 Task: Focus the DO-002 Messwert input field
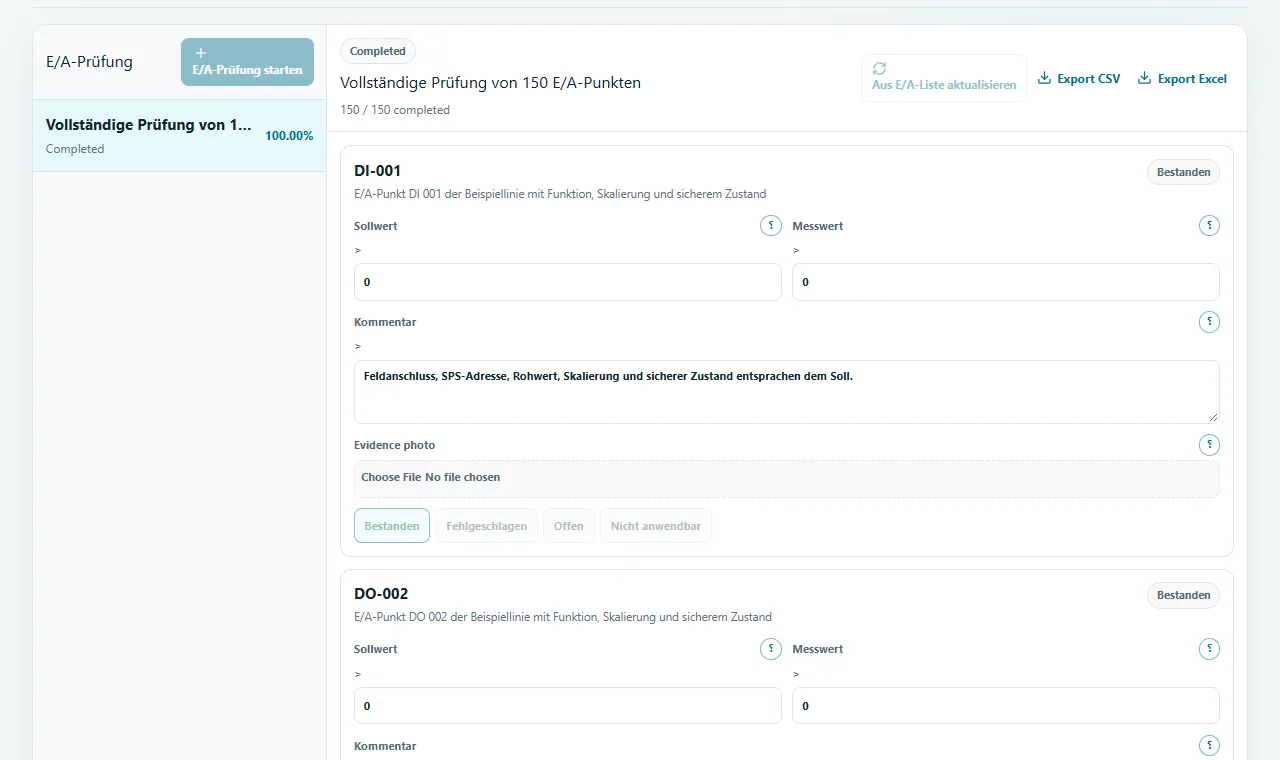click(x=1006, y=706)
